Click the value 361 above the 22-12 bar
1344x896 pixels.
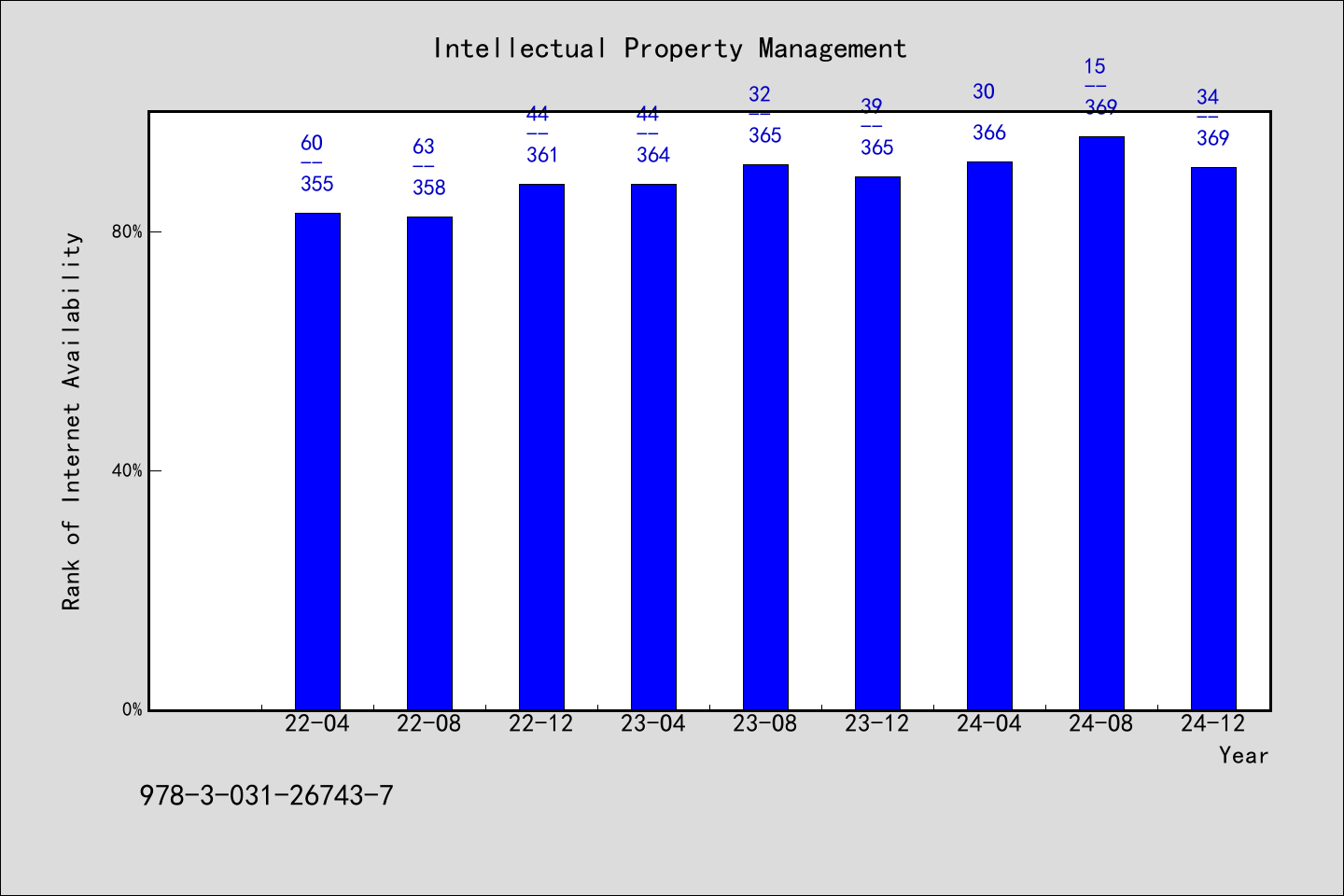click(542, 155)
